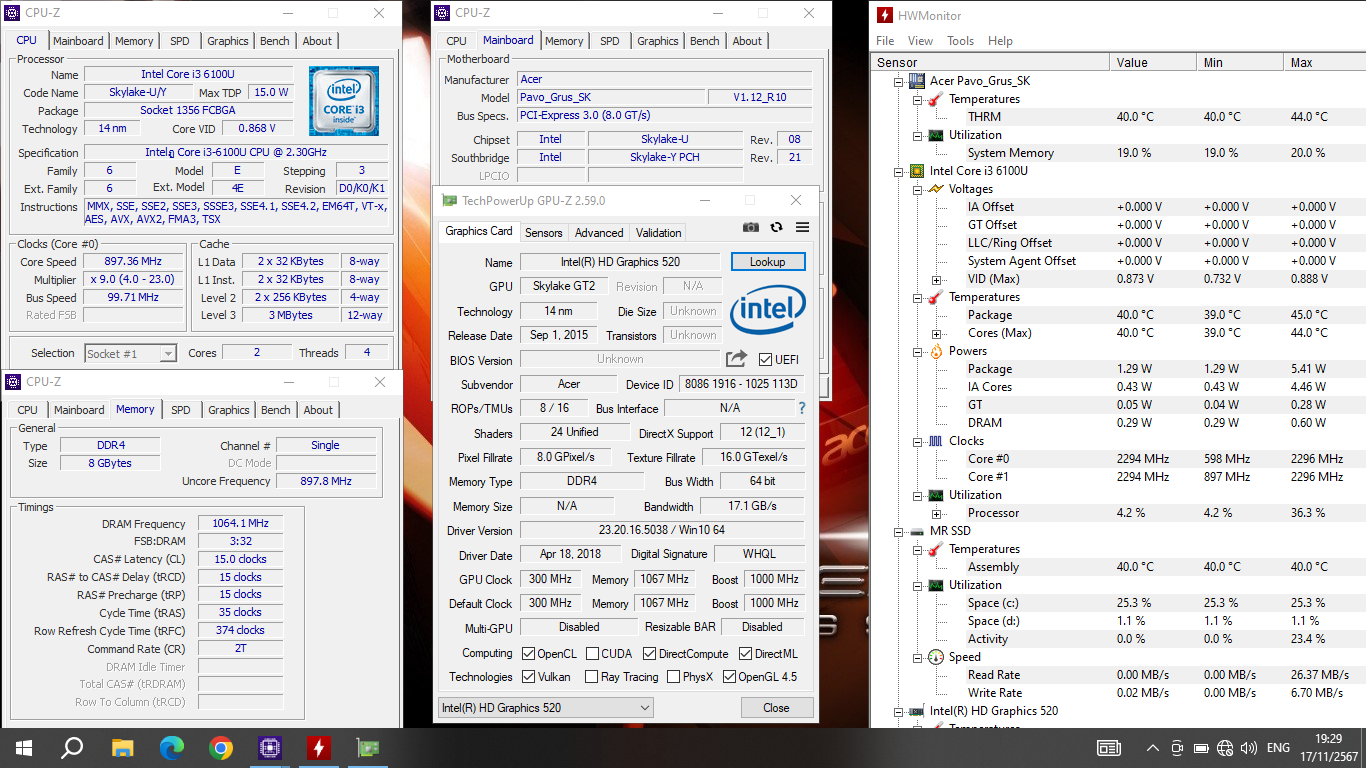Launch Google Chrome from the taskbar
Viewport: 1366px width, 768px height.
click(x=220, y=747)
